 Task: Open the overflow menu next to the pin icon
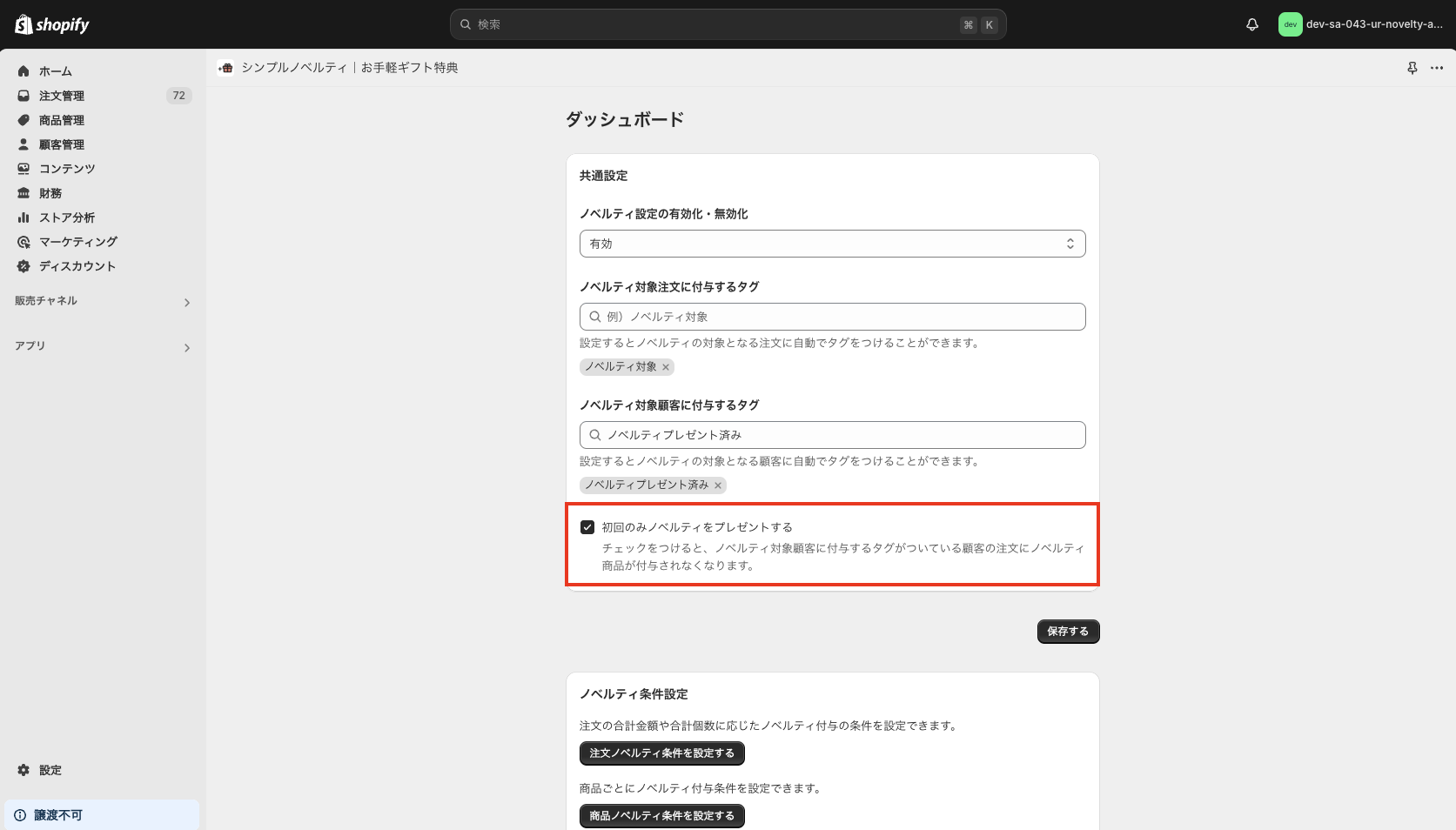tap(1437, 67)
